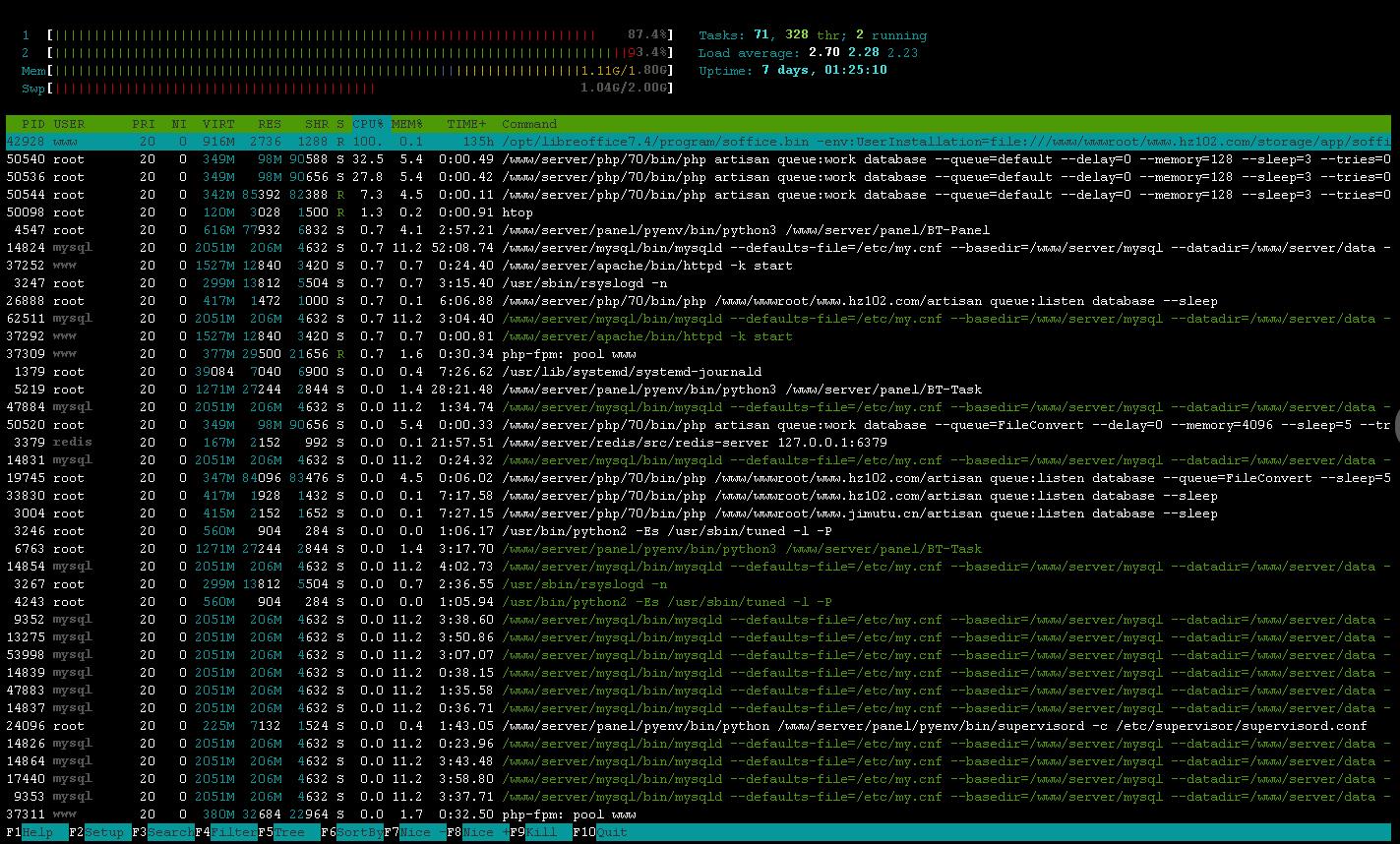
Task: Select queue:listen FileConvert row PID 19745
Action: click(x=699, y=478)
